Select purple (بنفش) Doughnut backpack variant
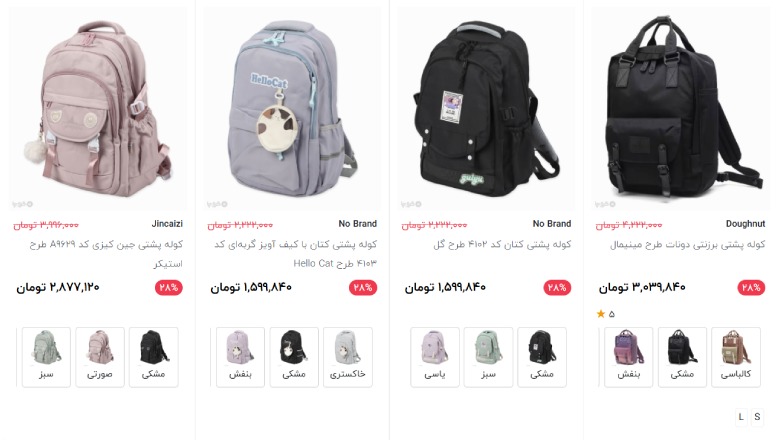The width and height of the screenshot is (780, 440). [x=629, y=357]
